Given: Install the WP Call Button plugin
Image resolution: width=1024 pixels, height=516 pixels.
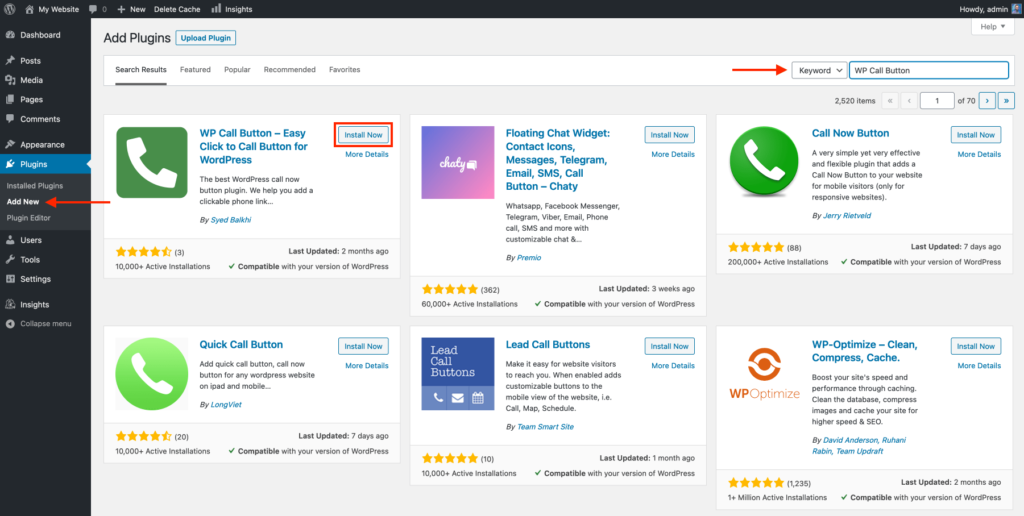Looking at the screenshot, I should (x=363, y=135).
